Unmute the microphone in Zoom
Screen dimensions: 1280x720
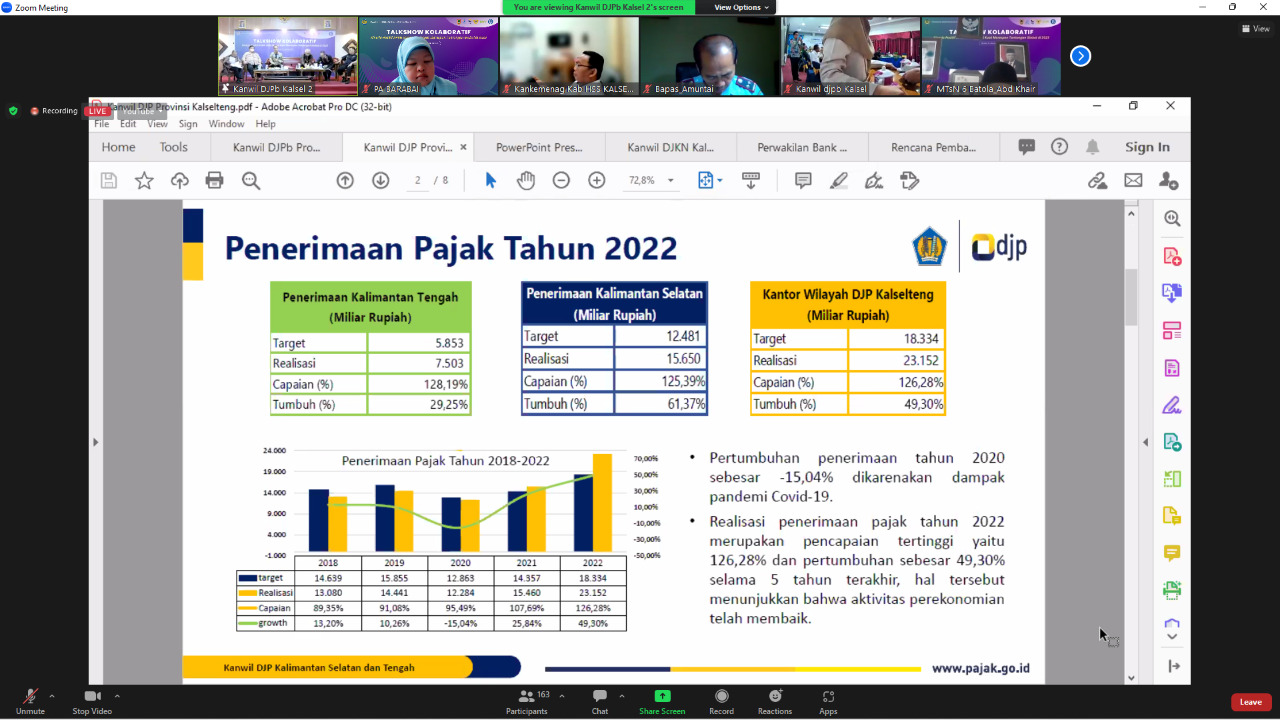[x=30, y=700]
